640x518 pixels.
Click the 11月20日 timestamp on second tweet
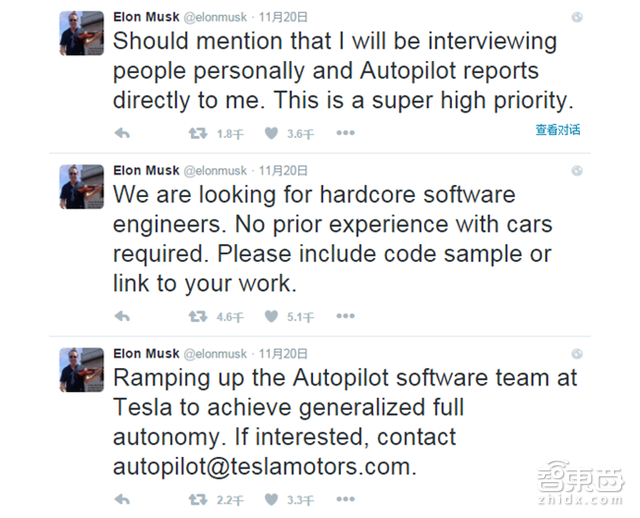click(x=283, y=170)
